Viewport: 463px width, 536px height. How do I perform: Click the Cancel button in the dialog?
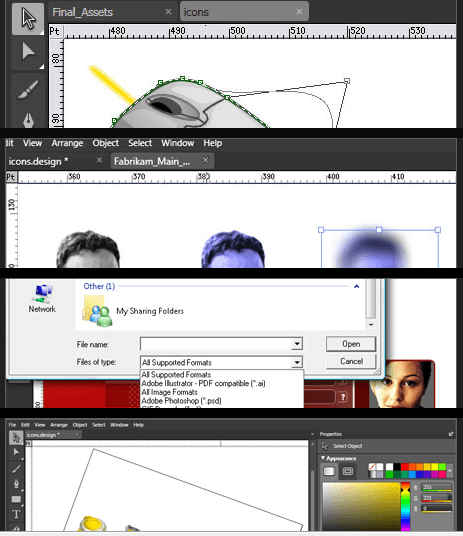click(x=351, y=361)
